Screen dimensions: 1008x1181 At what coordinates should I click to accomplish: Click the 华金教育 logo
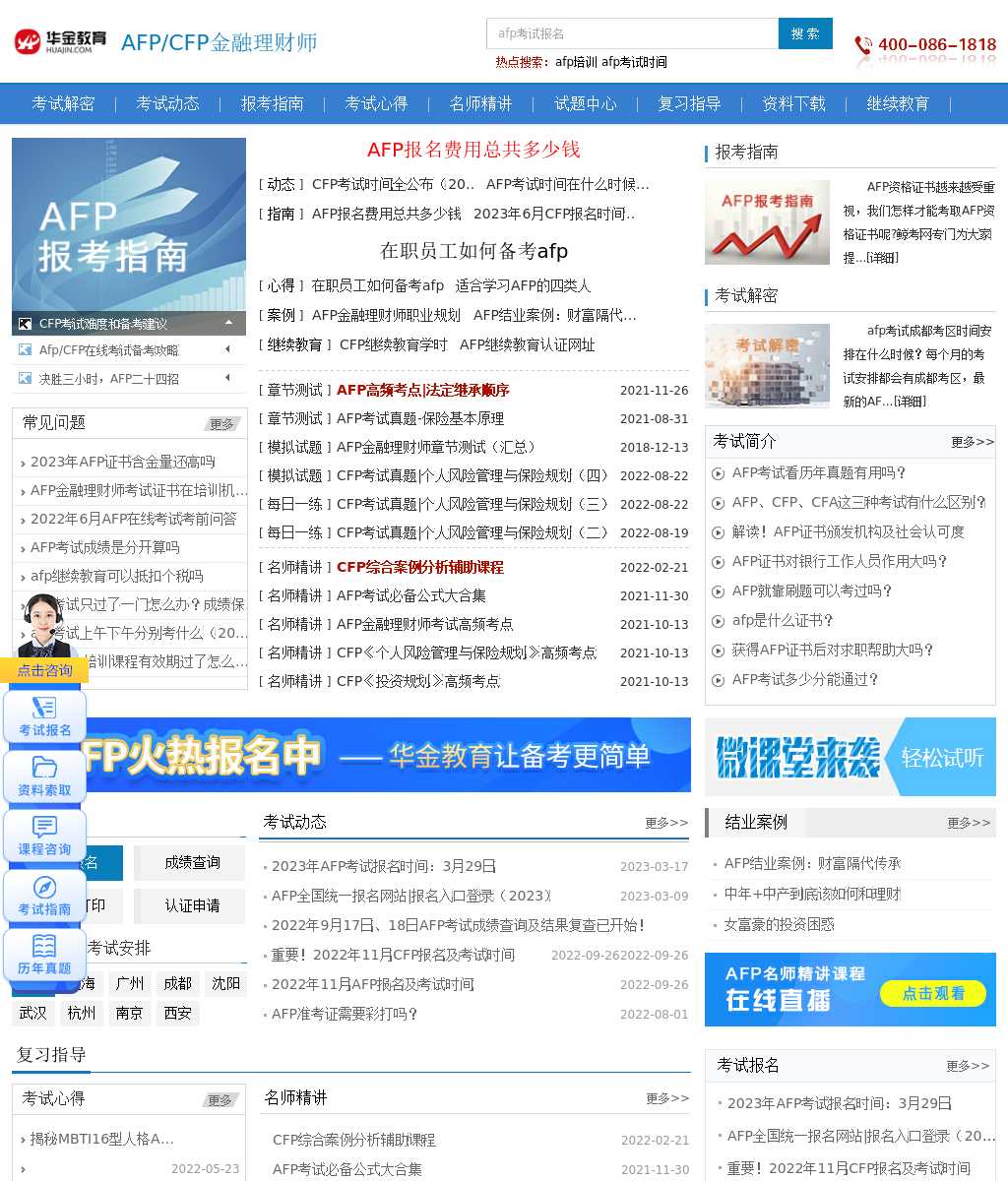(60, 41)
